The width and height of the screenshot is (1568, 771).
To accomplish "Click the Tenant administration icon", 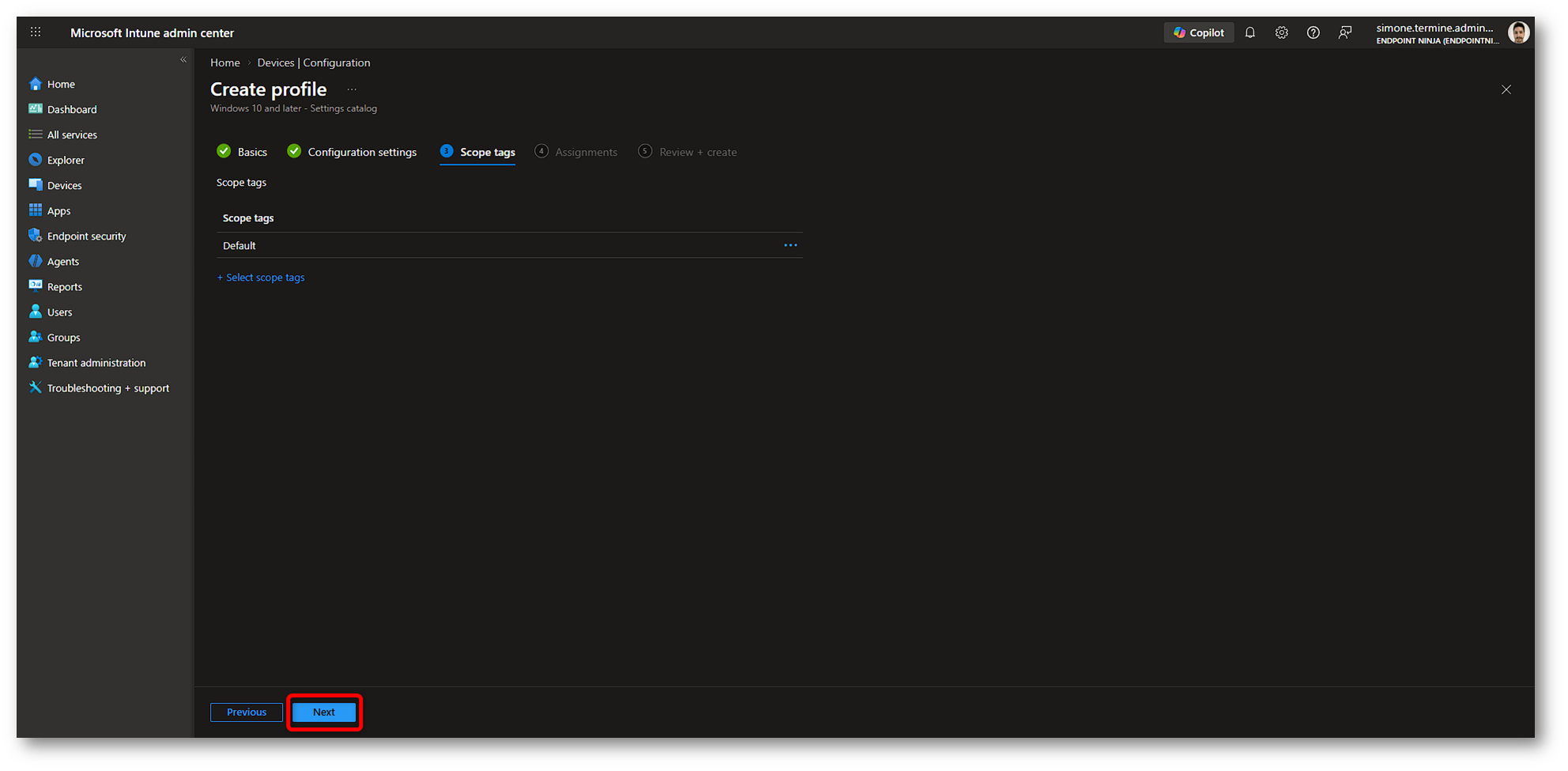I will [x=36, y=362].
